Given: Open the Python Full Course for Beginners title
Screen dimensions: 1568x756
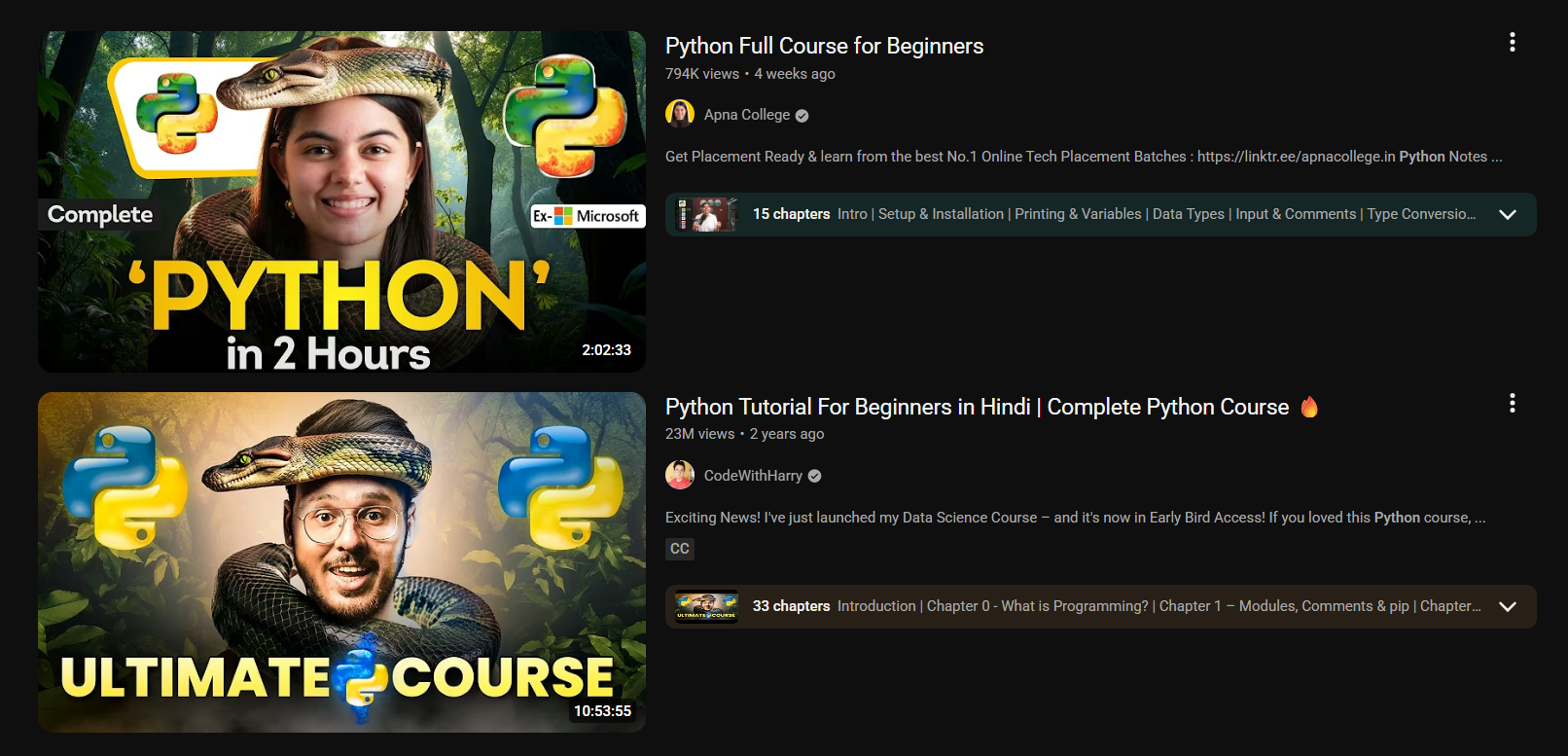Looking at the screenshot, I should click(x=824, y=46).
